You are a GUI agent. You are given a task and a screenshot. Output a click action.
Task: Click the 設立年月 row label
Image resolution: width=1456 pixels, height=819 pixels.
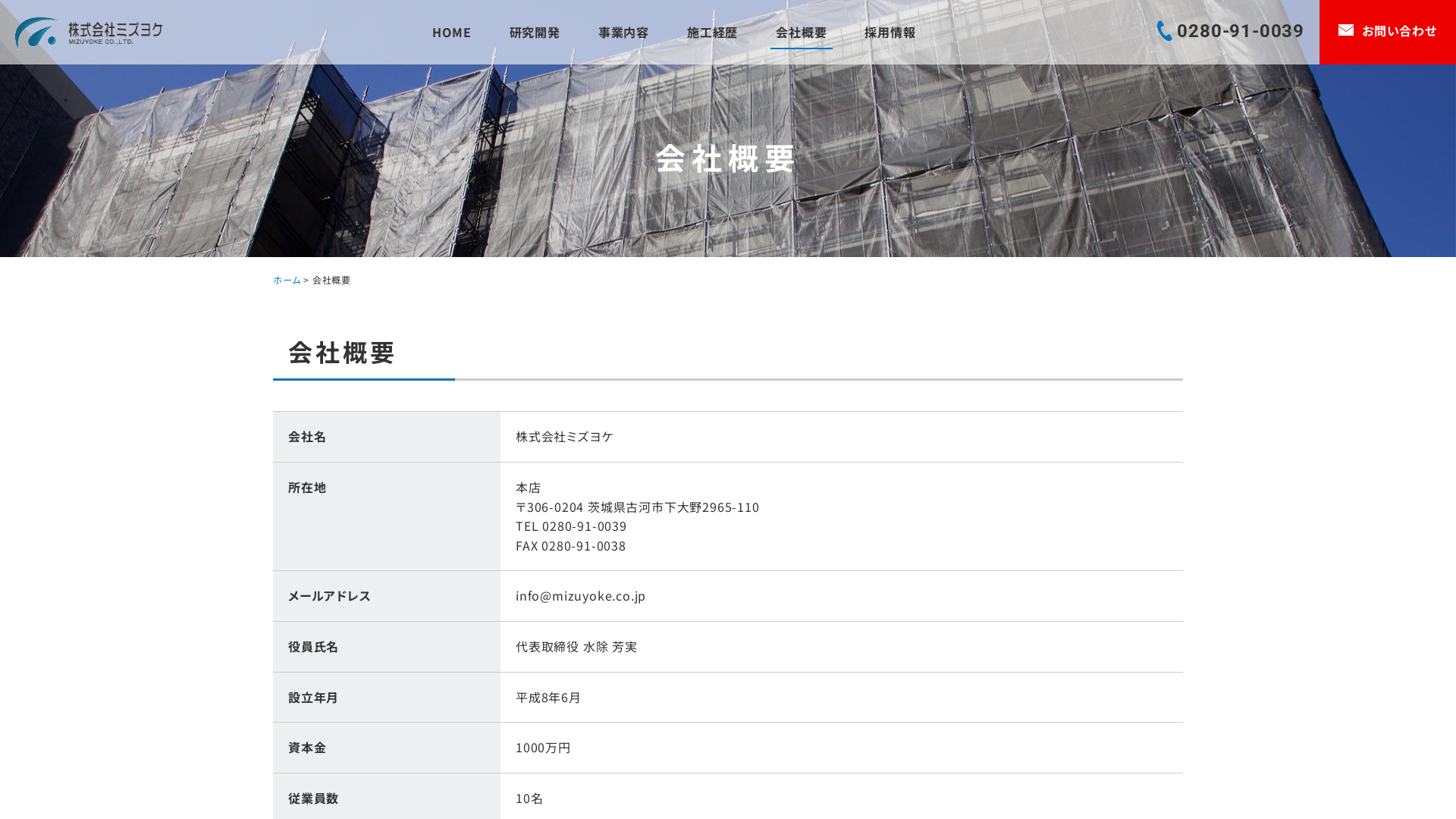[x=313, y=698]
